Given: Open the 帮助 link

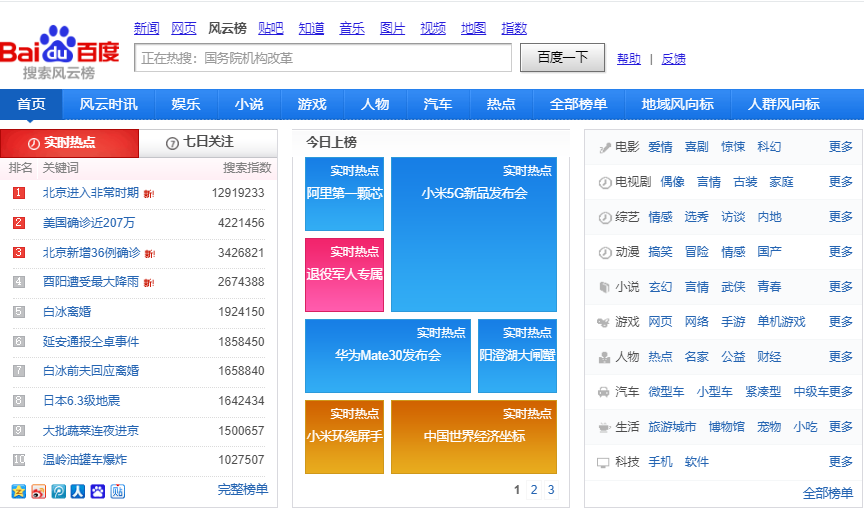Looking at the screenshot, I should tap(629, 59).
